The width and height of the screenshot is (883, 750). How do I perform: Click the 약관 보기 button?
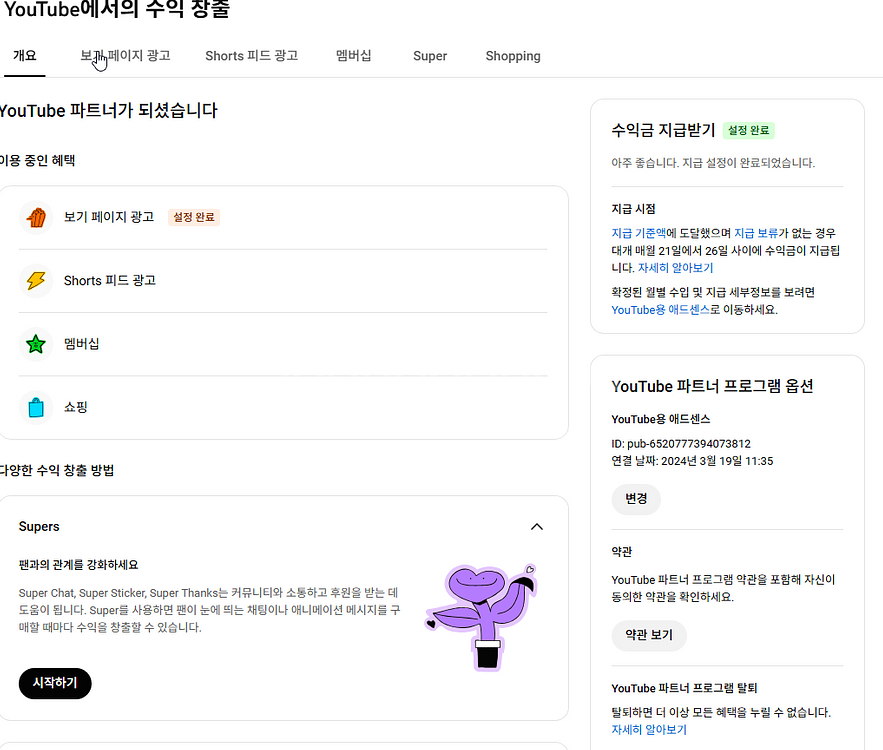tap(649, 636)
